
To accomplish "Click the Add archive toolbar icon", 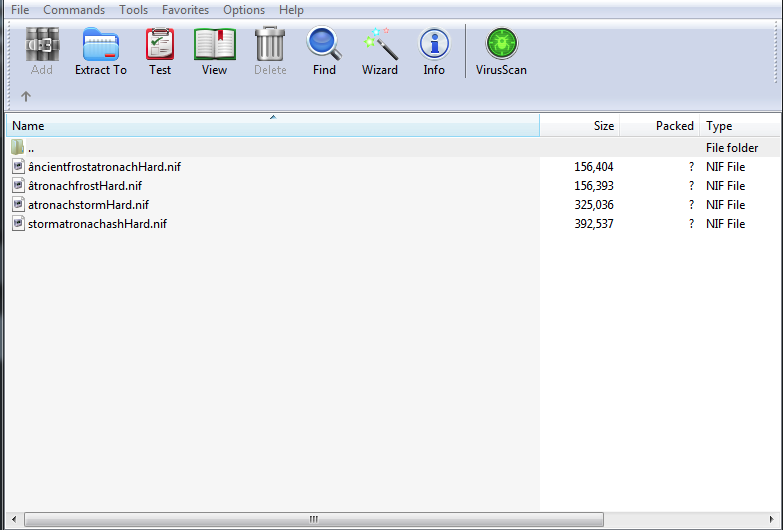I will pyautogui.click(x=42, y=44).
